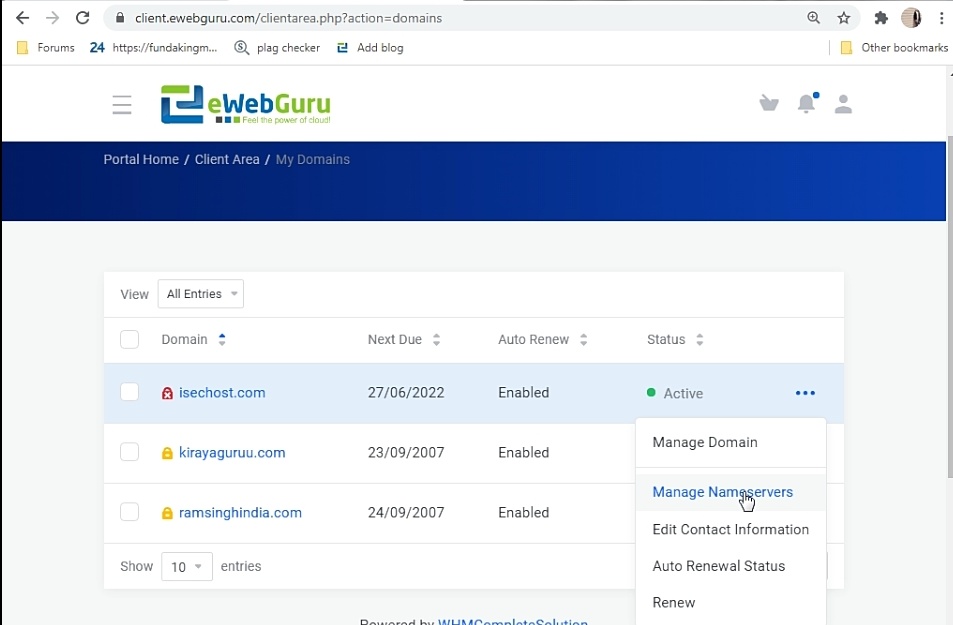Sort by the Auto Renew column

click(x=543, y=339)
